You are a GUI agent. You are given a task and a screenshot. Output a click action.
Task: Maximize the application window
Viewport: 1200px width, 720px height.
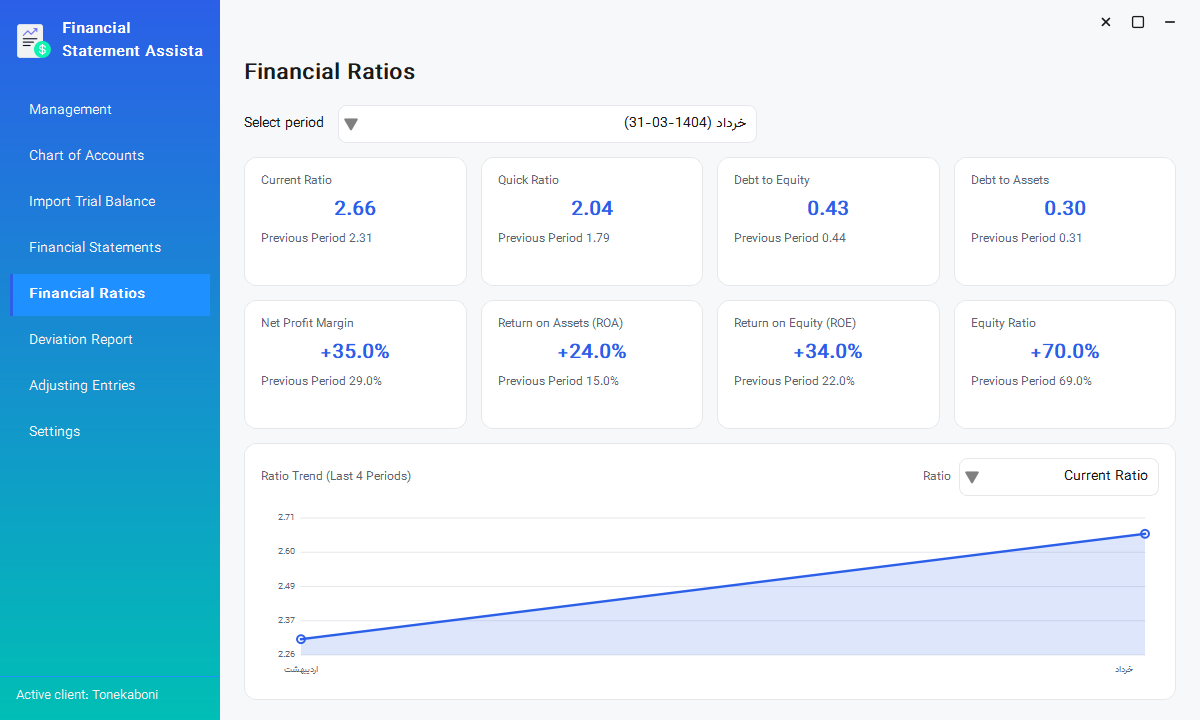tap(1138, 22)
